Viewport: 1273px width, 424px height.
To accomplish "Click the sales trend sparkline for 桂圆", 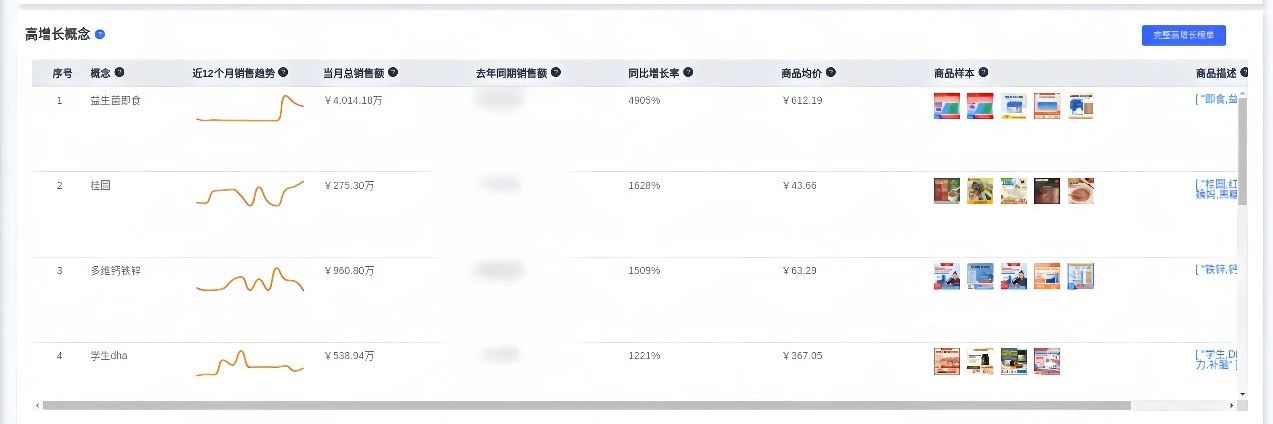I will pyautogui.click(x=250, y=193).
